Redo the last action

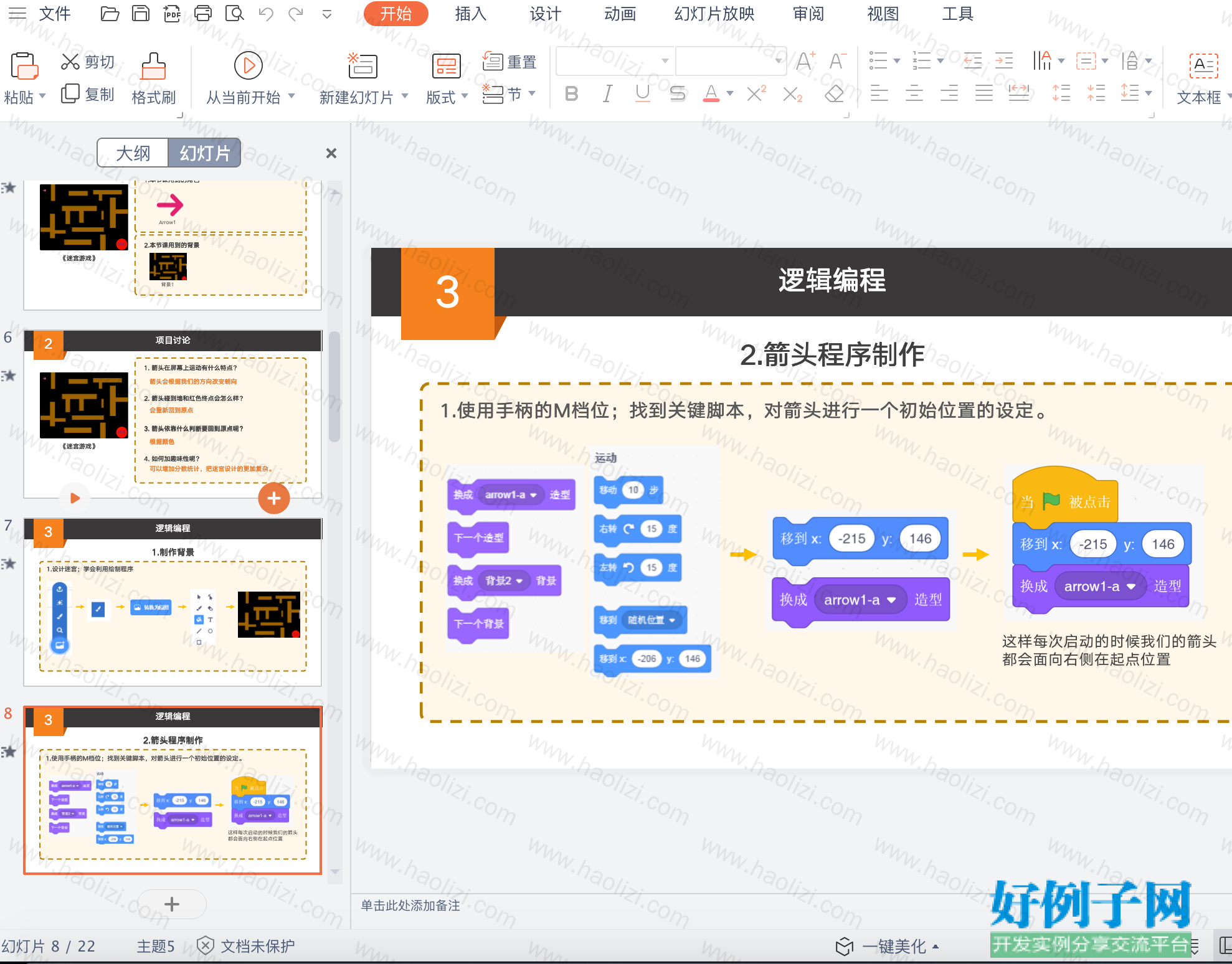point(296,14)
